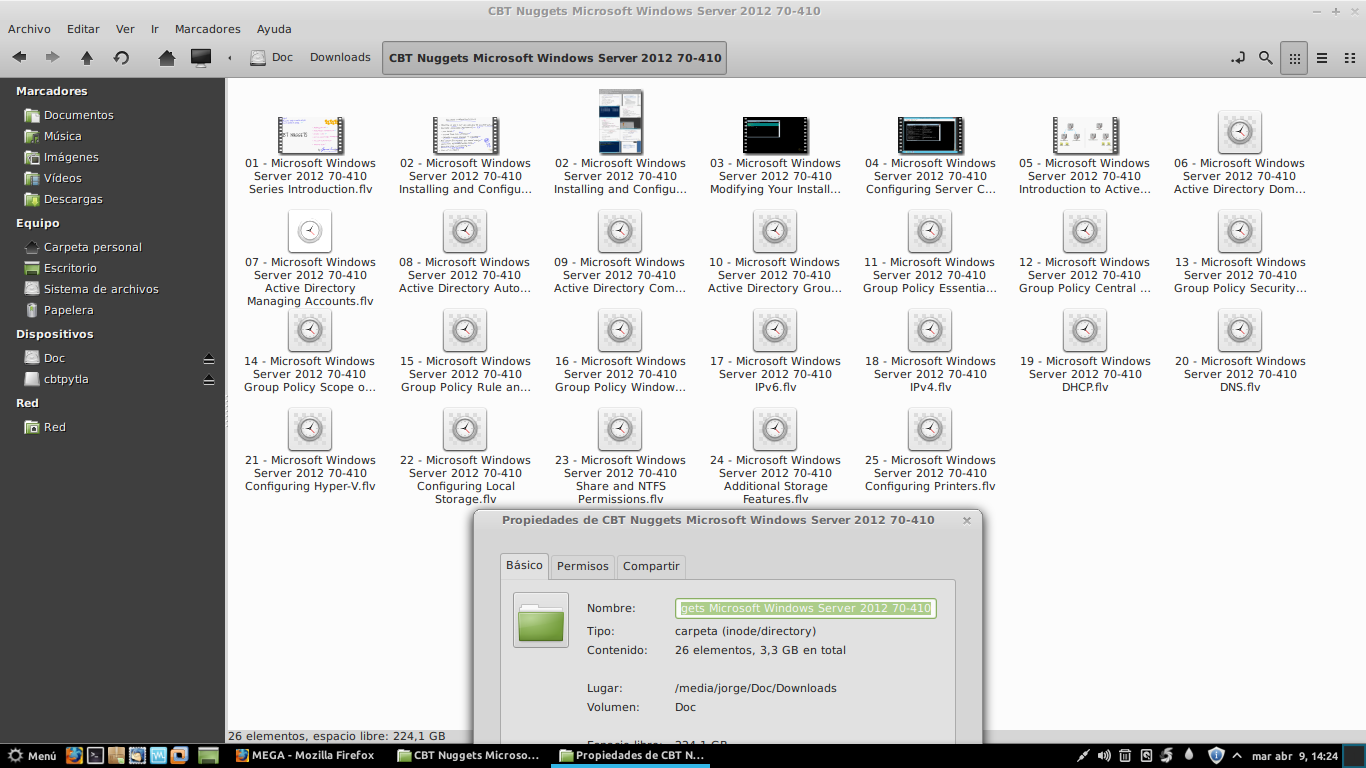Go up to the parent folder
The height and width of the screenshot is (768, 1366).
87,57
